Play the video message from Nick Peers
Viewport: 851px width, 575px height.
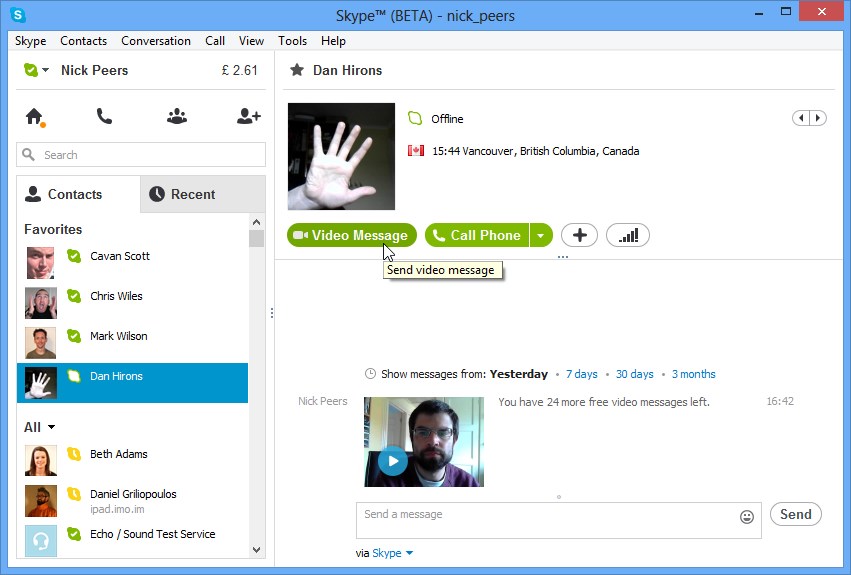392,461
